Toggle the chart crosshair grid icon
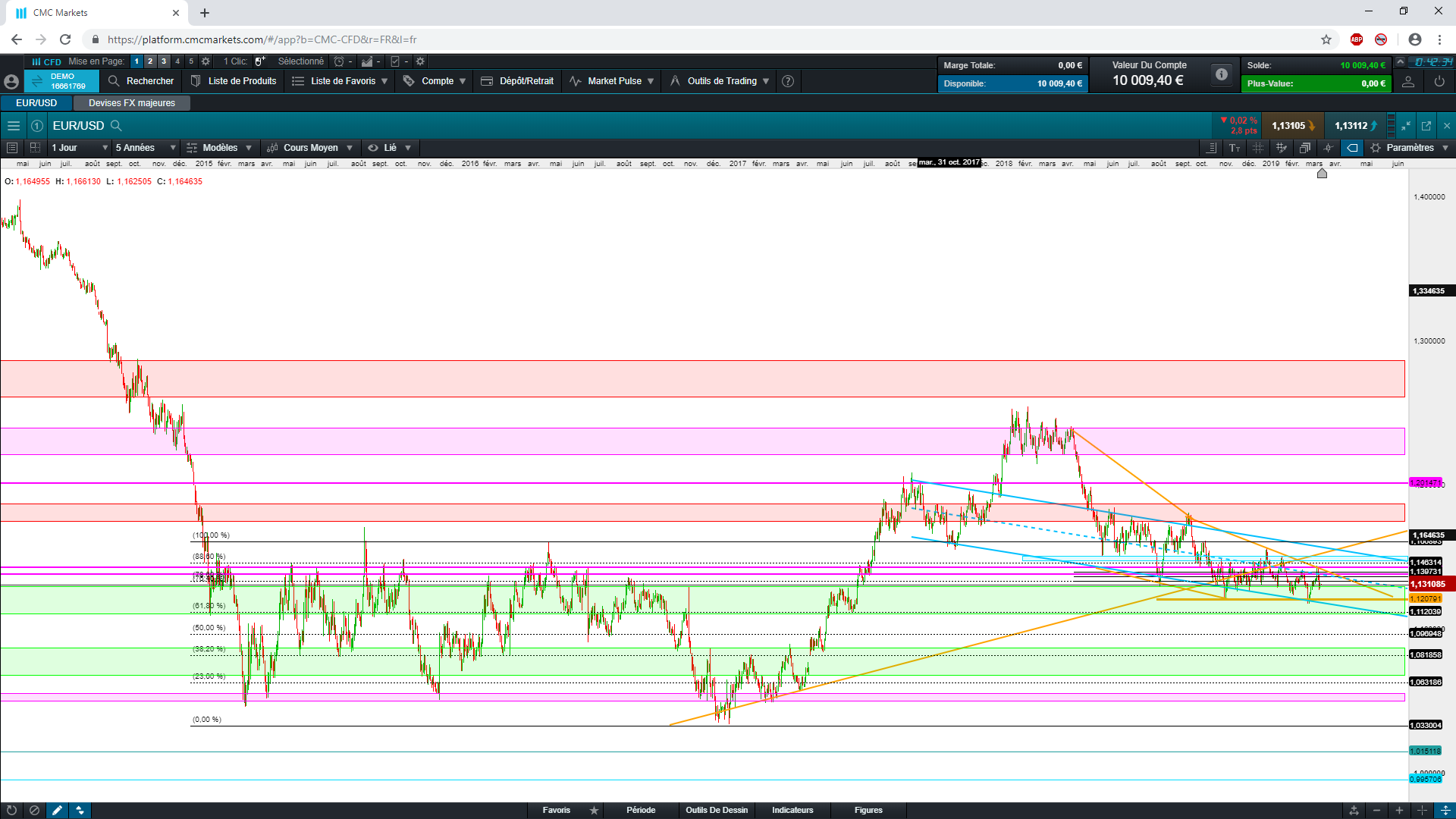This screenshot has height=819, width=1456. pyautogui.click(x=1258, y=148)
